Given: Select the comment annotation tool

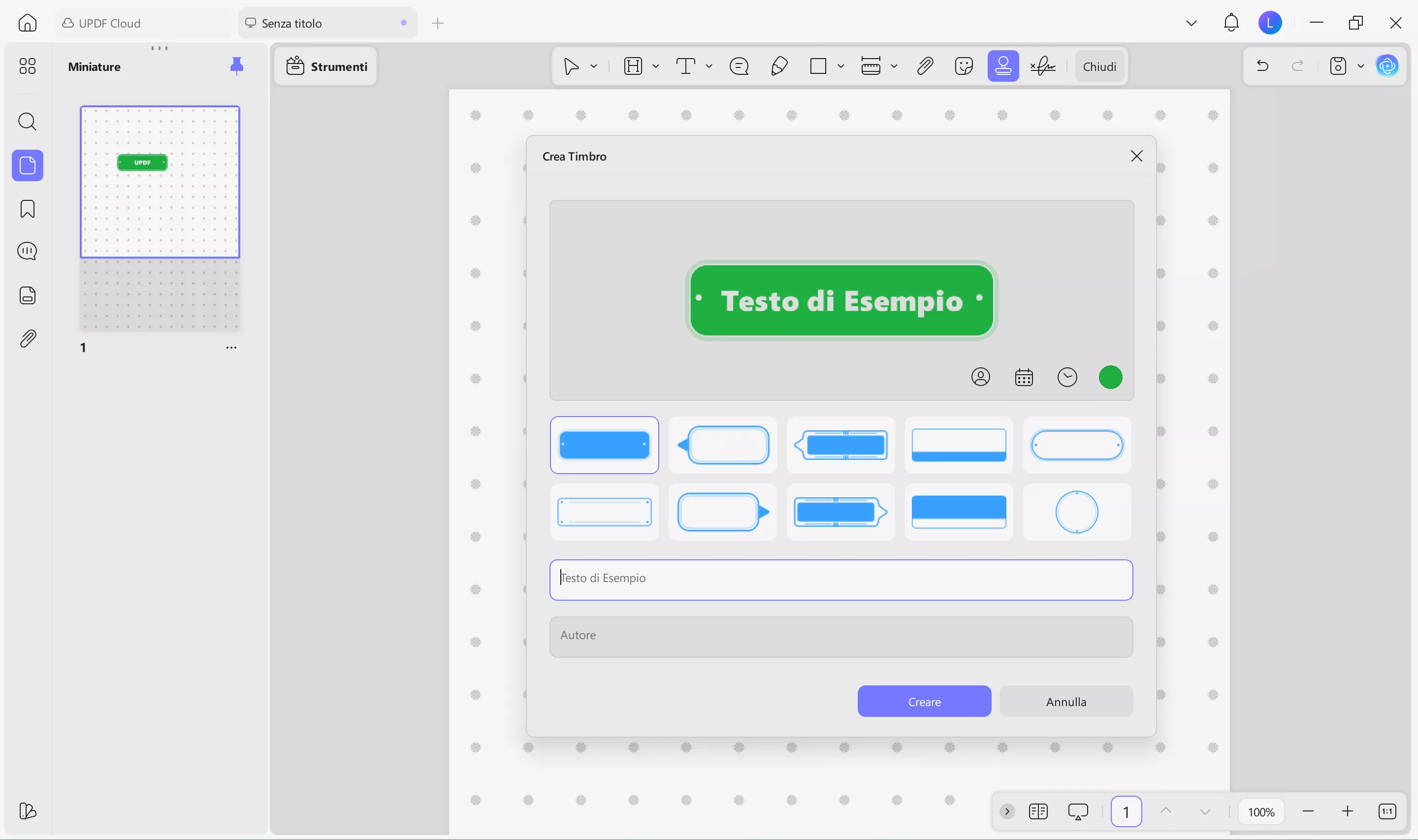Looking at the screenshot, I should pyautogui.click(x=739, y=65).
